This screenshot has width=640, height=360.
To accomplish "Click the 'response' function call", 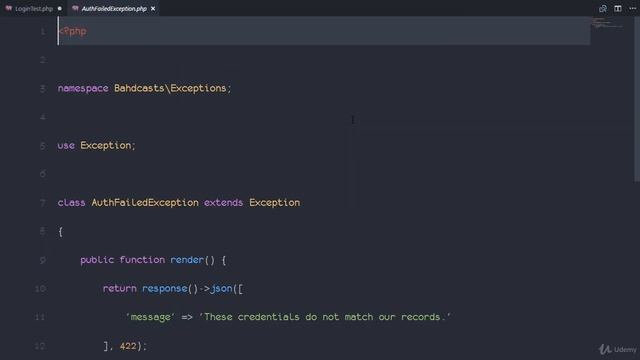I will point(164,289).
